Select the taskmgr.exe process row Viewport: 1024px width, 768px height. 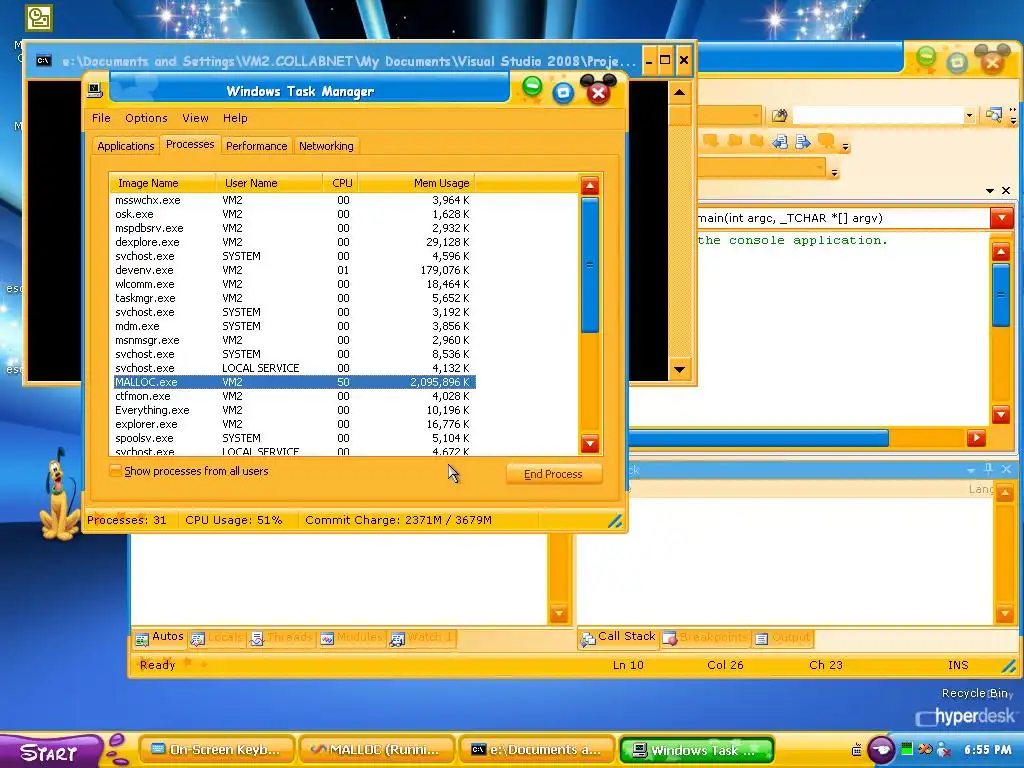[294, 298]
